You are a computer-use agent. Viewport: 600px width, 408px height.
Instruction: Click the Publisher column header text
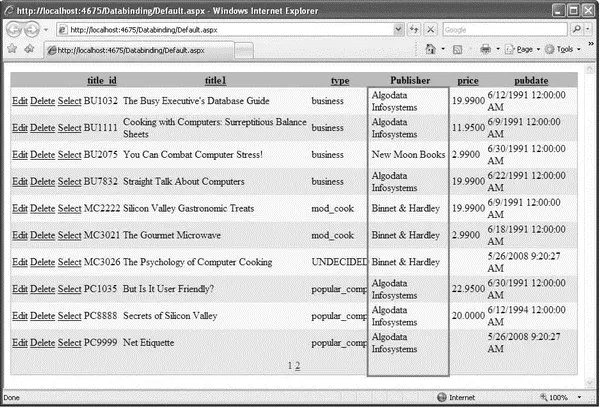tap(410, 80)
